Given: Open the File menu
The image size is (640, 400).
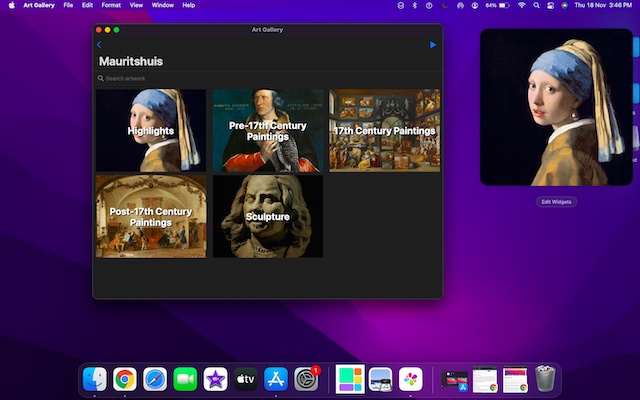Looking at the screenshot, I should (x=68, y=5).
